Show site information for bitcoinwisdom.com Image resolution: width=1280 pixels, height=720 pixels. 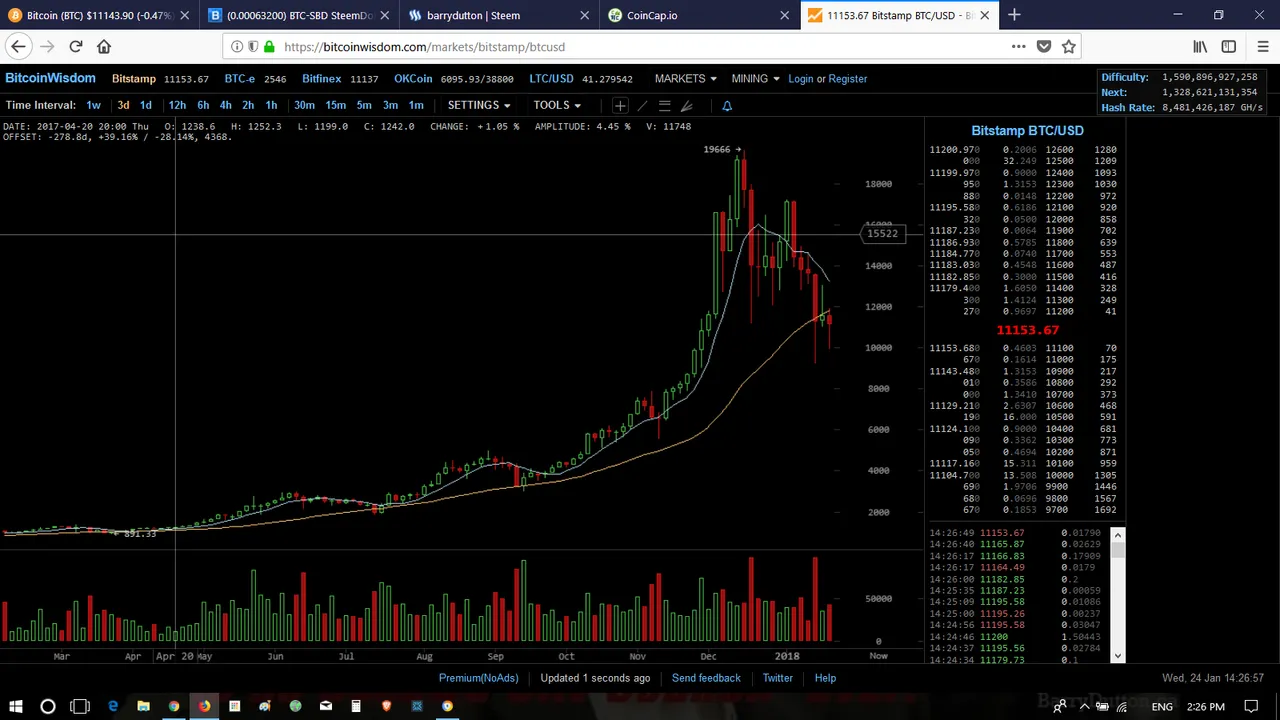[x=237, y=47]
